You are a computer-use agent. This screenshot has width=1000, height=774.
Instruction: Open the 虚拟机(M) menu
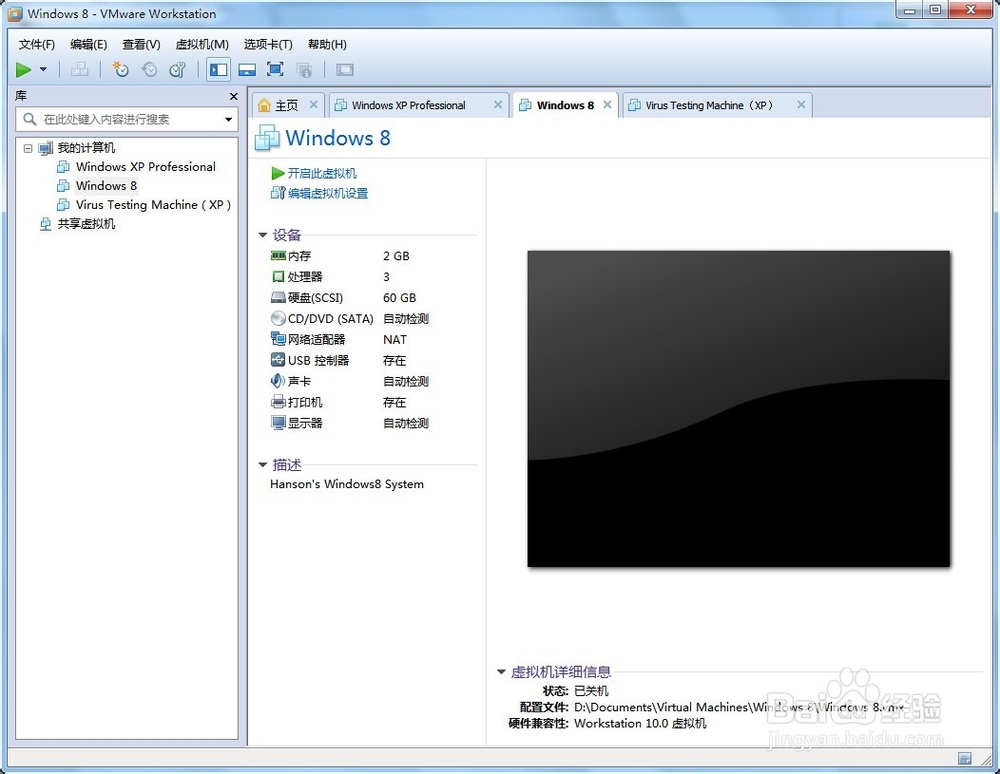[202, 45]
